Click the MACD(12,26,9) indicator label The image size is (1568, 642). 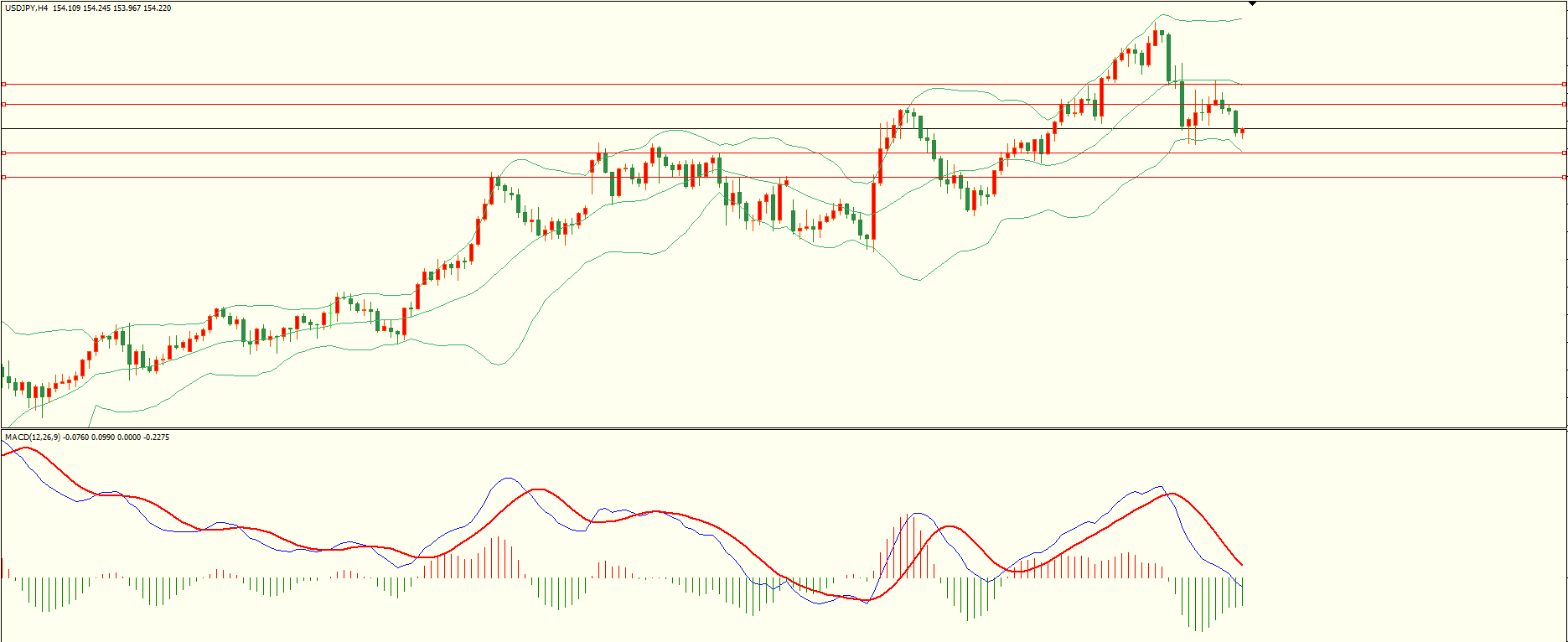pyautogui.click(x=33, y=437)
